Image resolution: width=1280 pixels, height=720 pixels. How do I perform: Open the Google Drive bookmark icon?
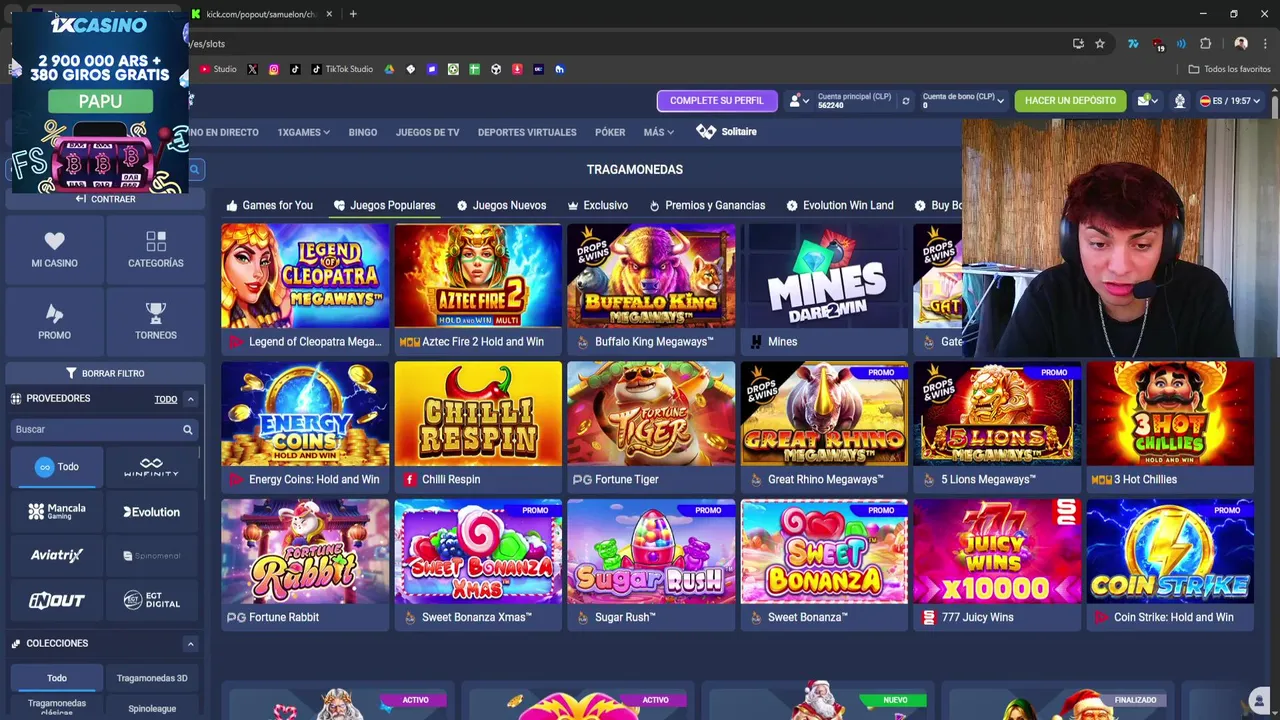pos(389,69)
